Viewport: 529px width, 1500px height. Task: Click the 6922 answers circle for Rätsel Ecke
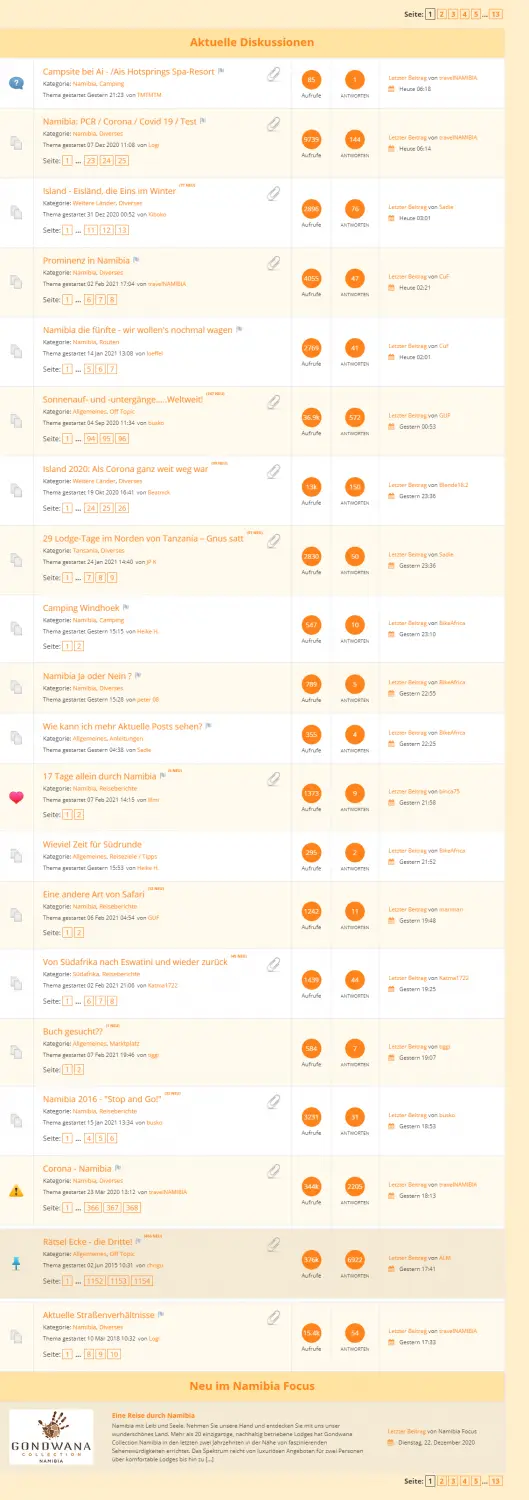point(353,1260)
